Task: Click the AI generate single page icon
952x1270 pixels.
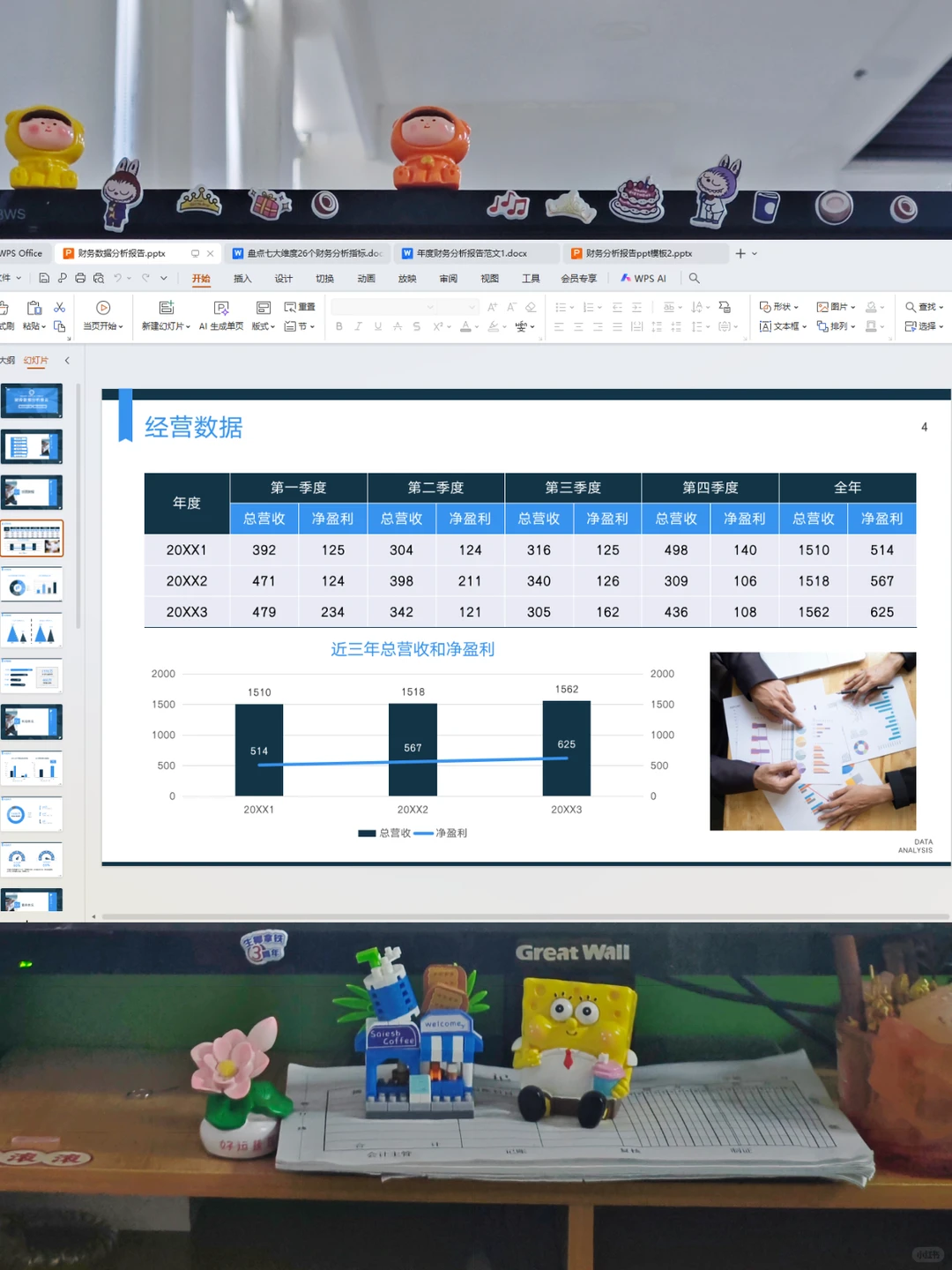Action: 221,308
